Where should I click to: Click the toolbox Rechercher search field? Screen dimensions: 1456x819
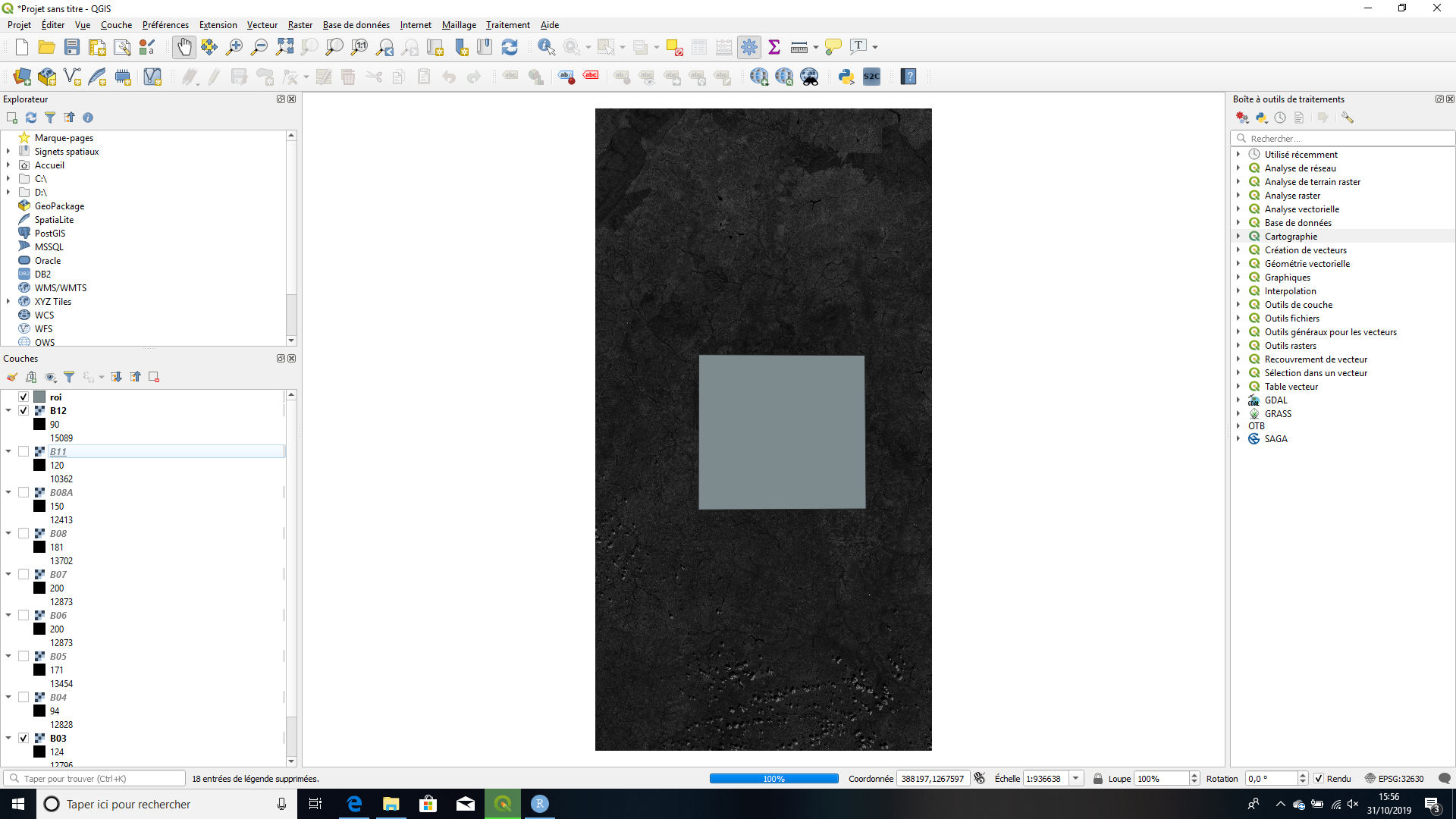[1342, 139]
